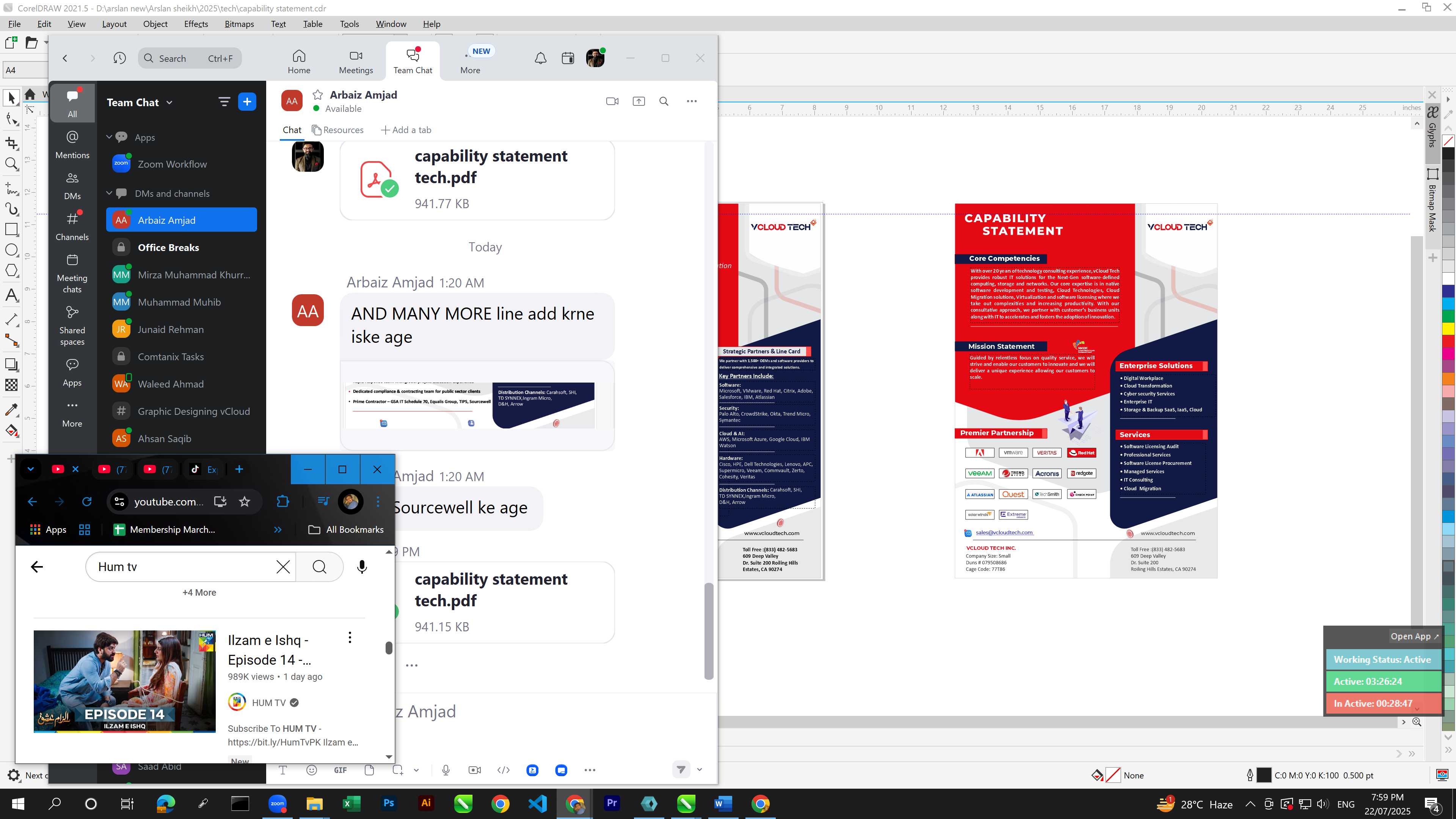This screenshot has height=819, width=1456.
Task: Open Membership March bookmark
Action: [x=165, y=530]
